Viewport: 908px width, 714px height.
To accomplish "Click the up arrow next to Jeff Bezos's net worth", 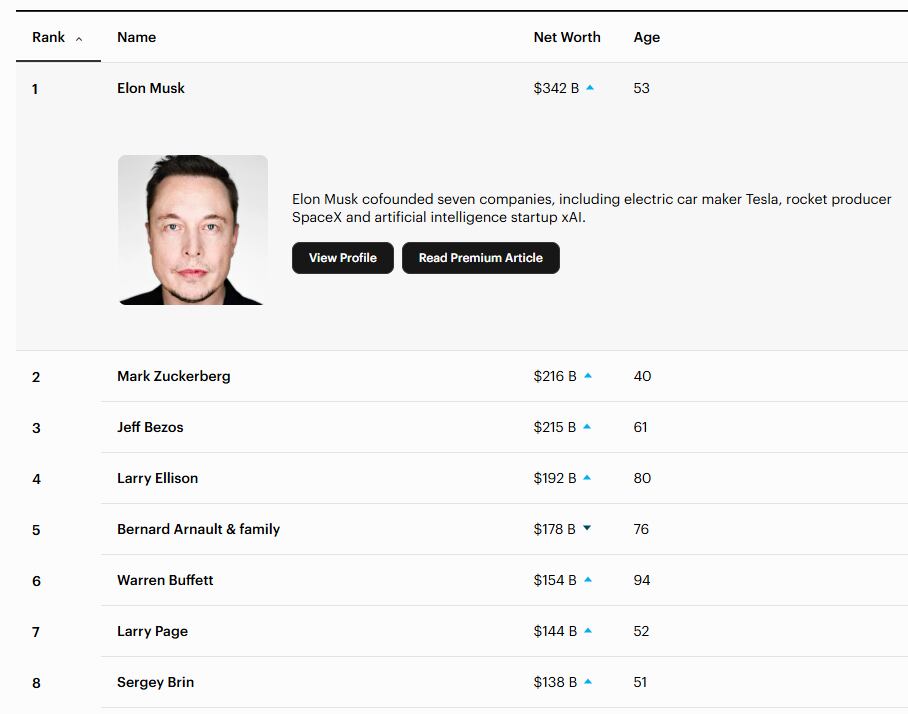I will [587, 426].
